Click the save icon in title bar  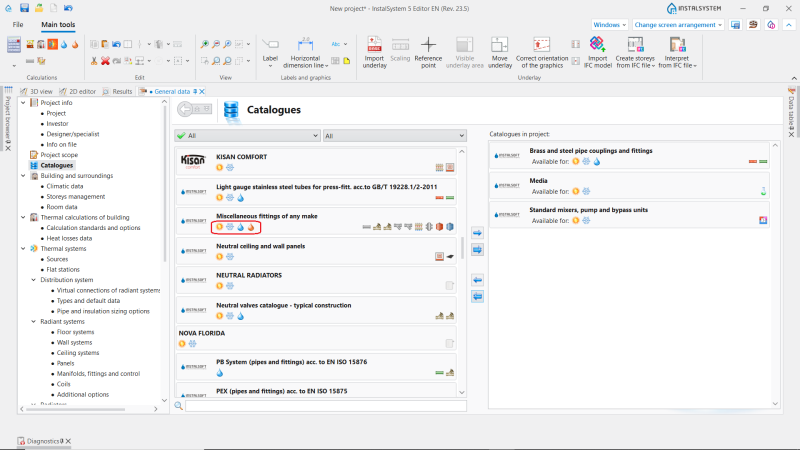click(24, 8)
